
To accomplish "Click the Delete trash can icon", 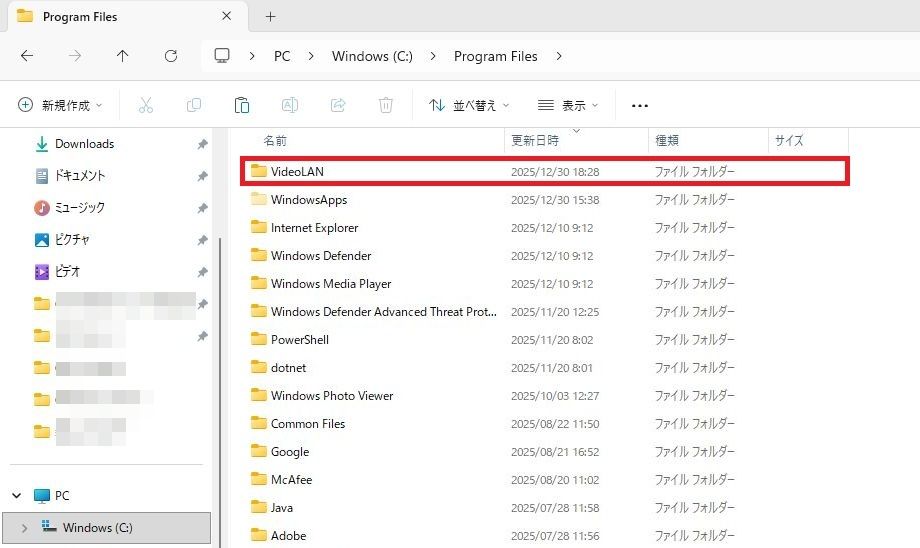I will [x=386, y=105].
